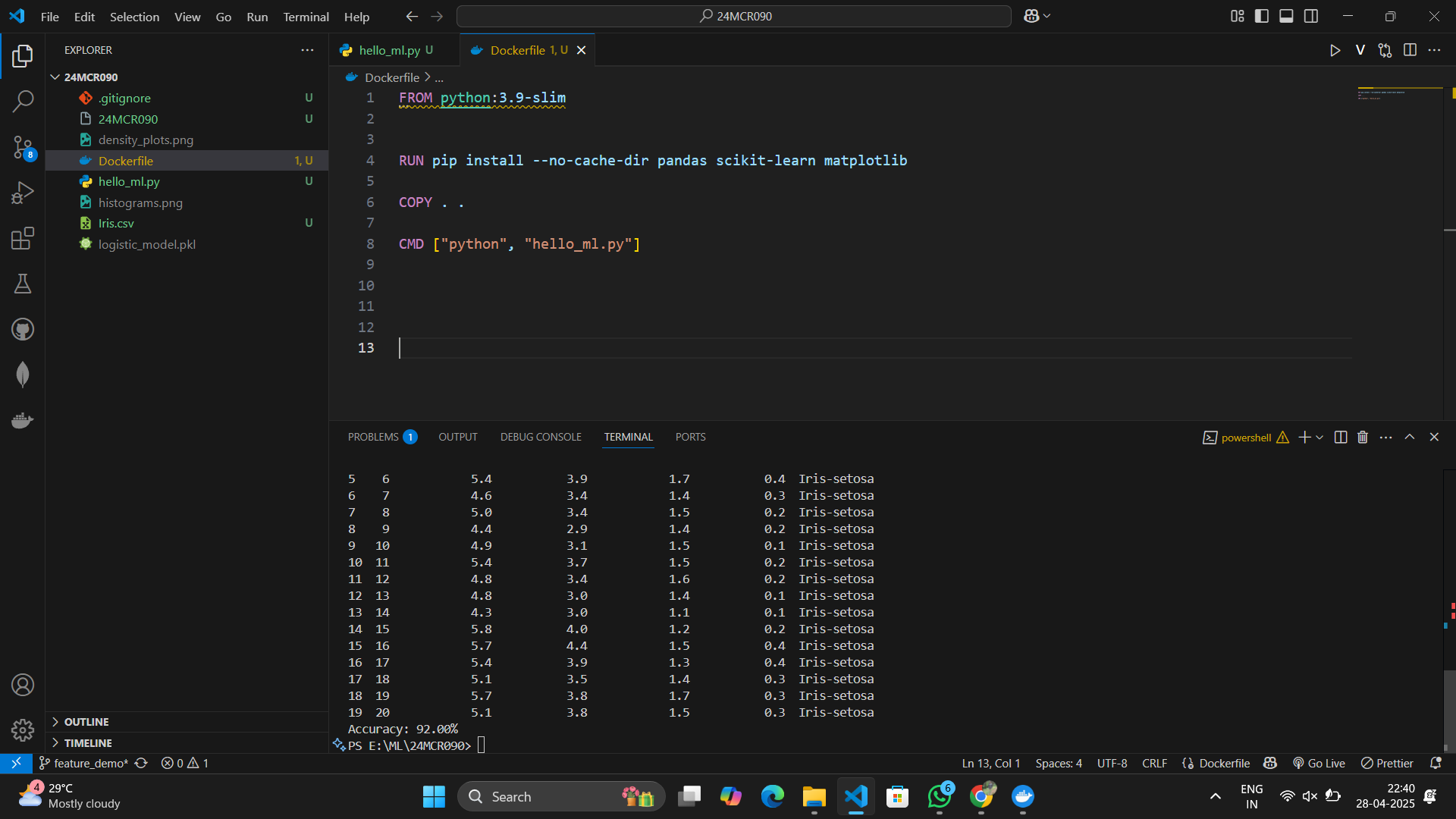Click Prettier status bar item
This screenshot has width=1456, height=819.
tap(1387, 763)
